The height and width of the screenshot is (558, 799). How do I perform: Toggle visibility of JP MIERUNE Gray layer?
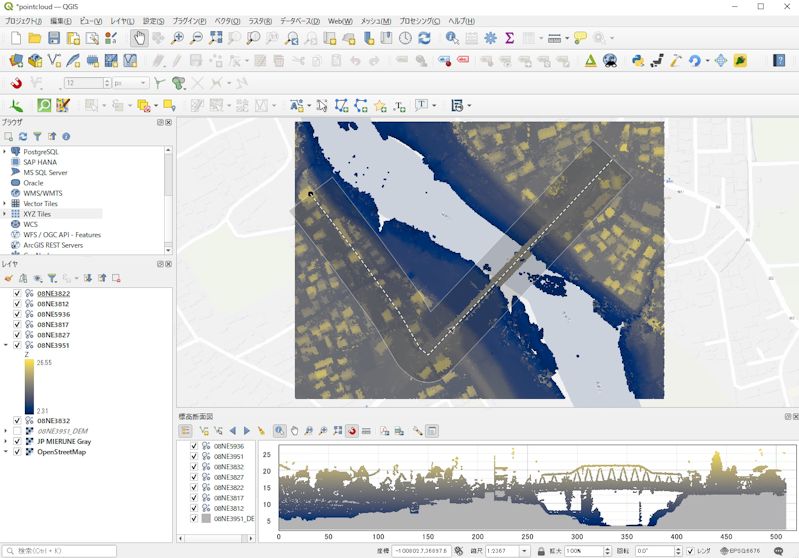[x=17, y=441]
